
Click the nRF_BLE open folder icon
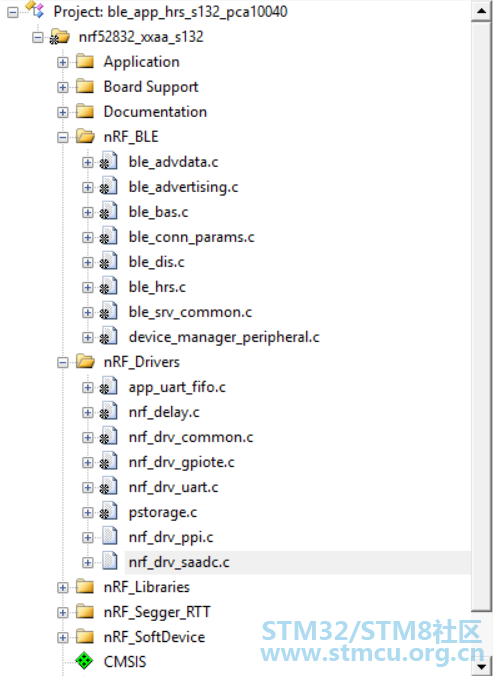point(85,137)
